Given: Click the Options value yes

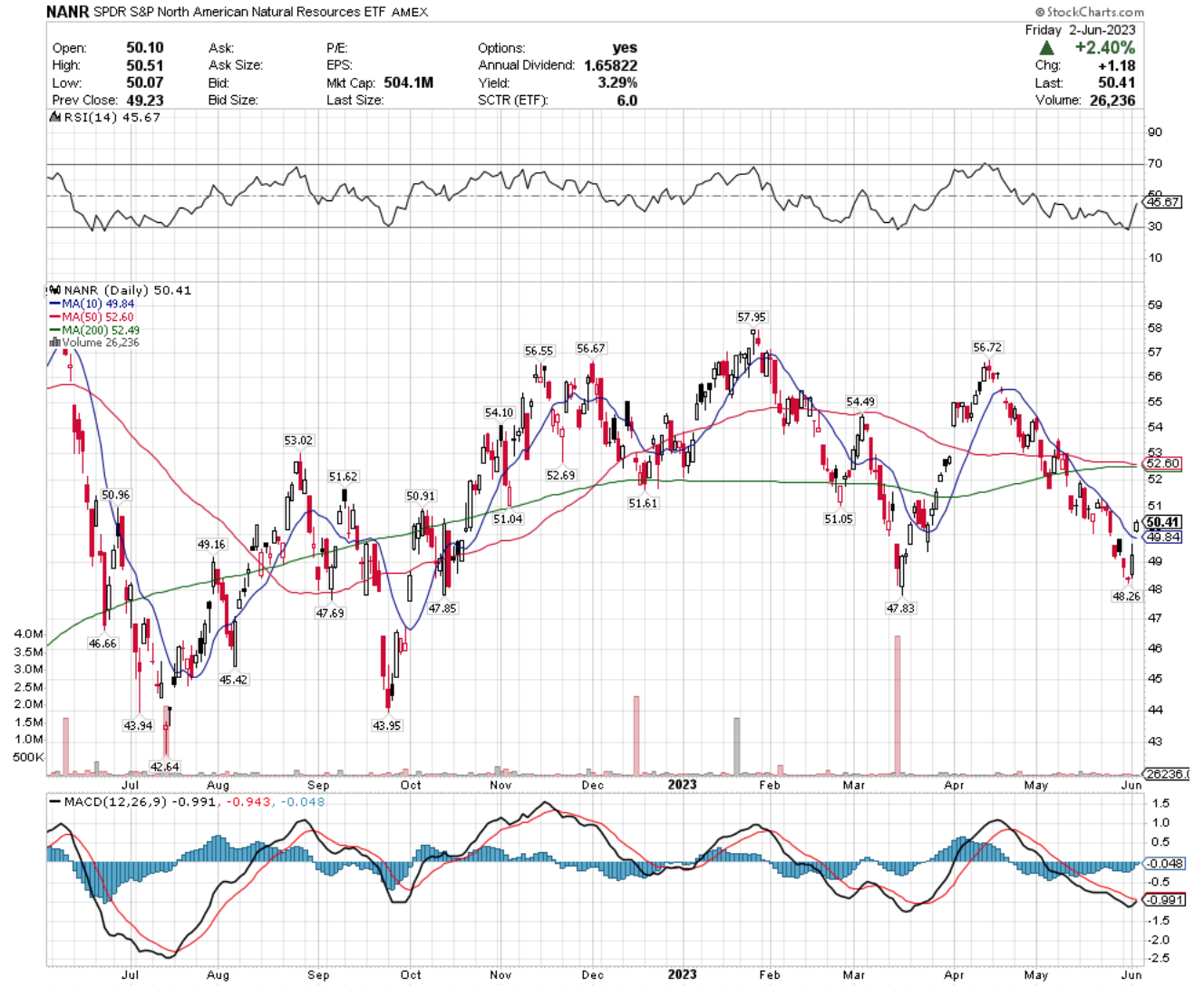Looking at the screenshot, I should pyautogui.click(x=625, y=48).
